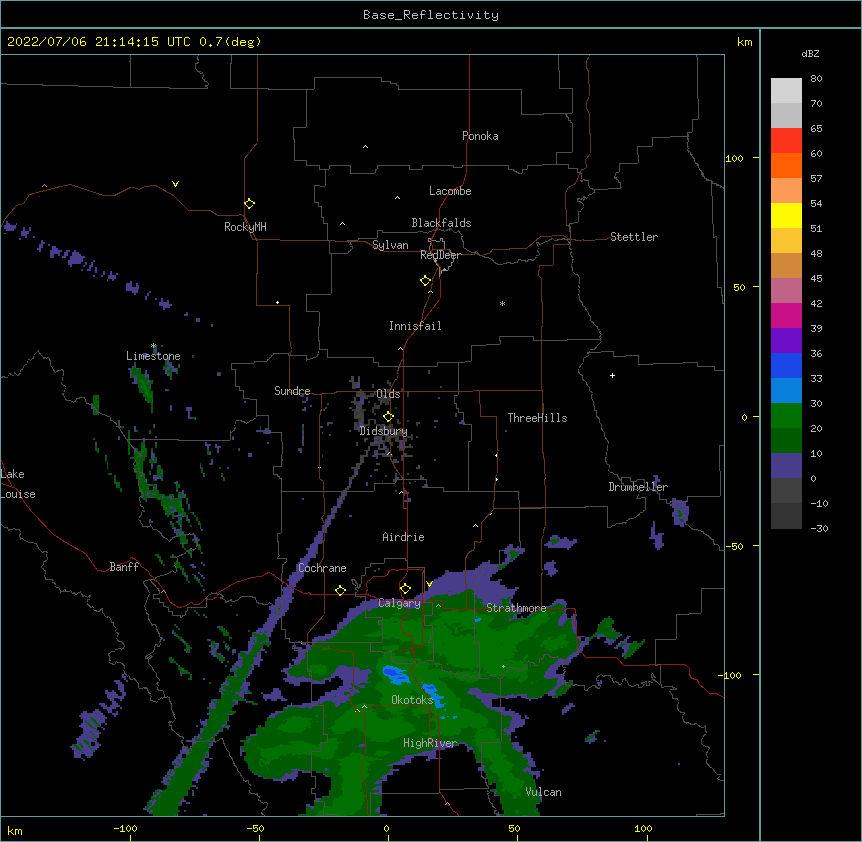Click the yellow V marker northwest of RockyMH
Viewport: 862px width, 842px height.
point(175,184)
